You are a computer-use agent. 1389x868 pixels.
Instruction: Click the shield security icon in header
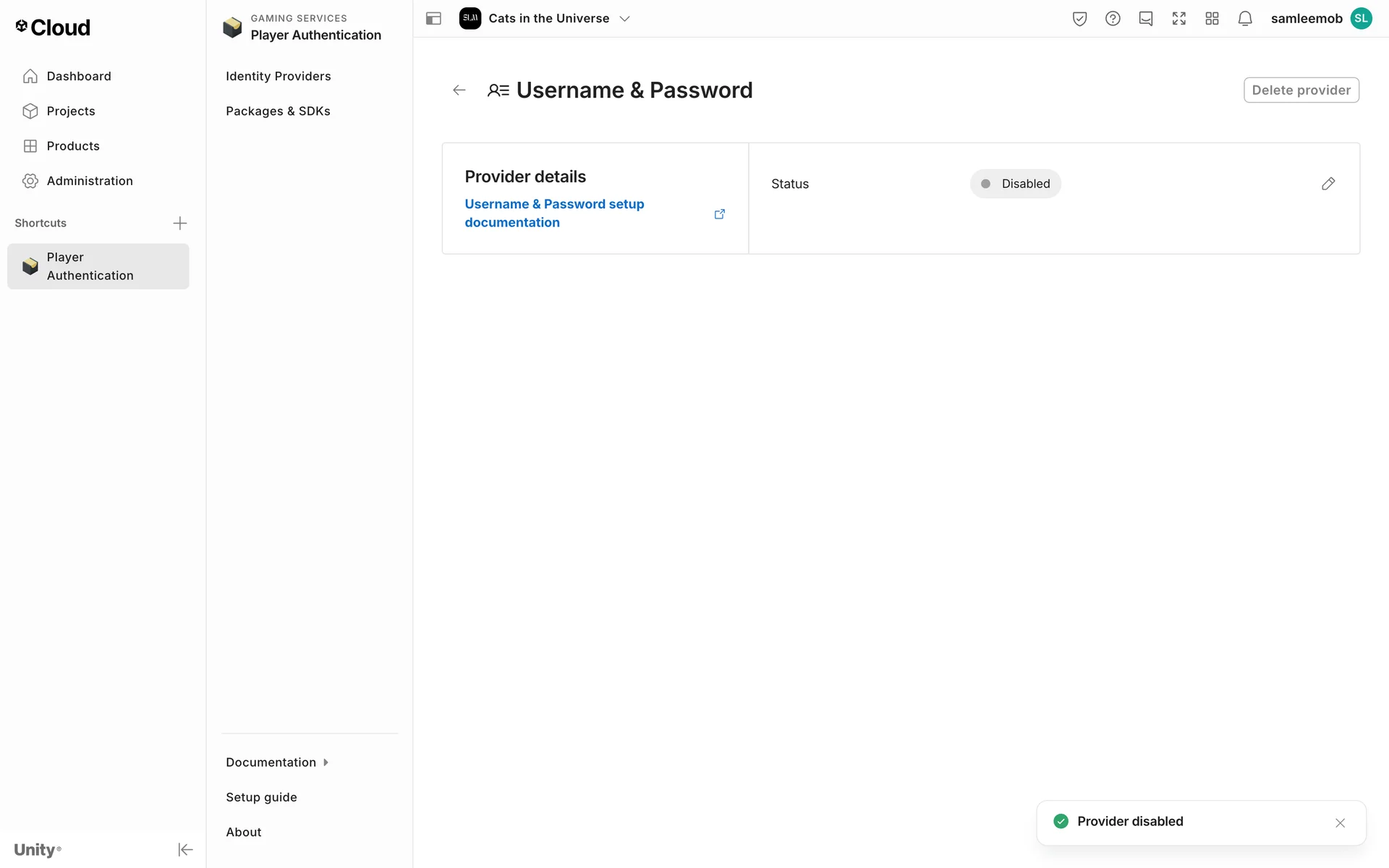(x=1079, y=19)
